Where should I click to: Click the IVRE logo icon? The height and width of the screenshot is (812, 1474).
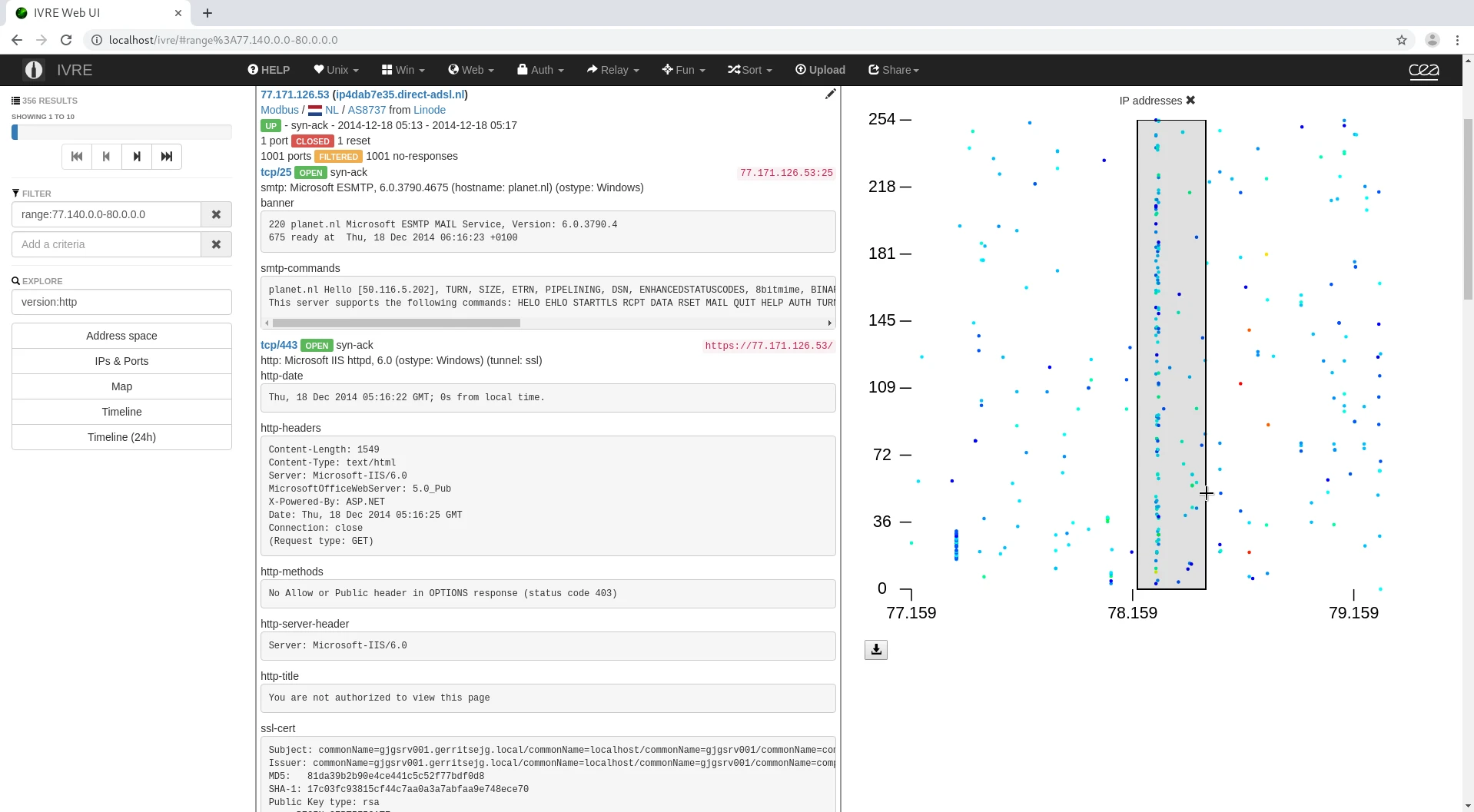[33, 70]
